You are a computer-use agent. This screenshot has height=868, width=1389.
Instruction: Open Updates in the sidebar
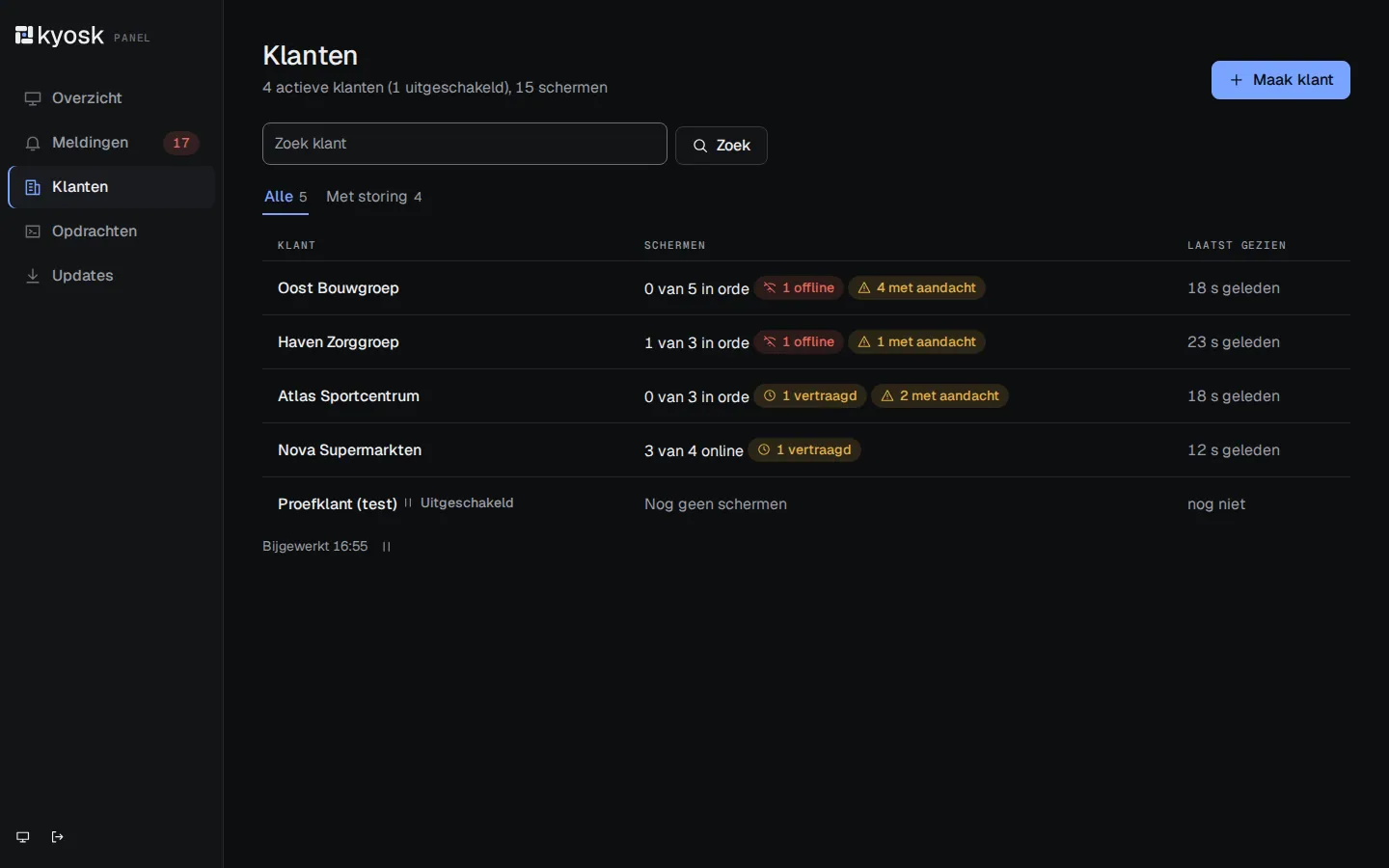pos(112,276)
